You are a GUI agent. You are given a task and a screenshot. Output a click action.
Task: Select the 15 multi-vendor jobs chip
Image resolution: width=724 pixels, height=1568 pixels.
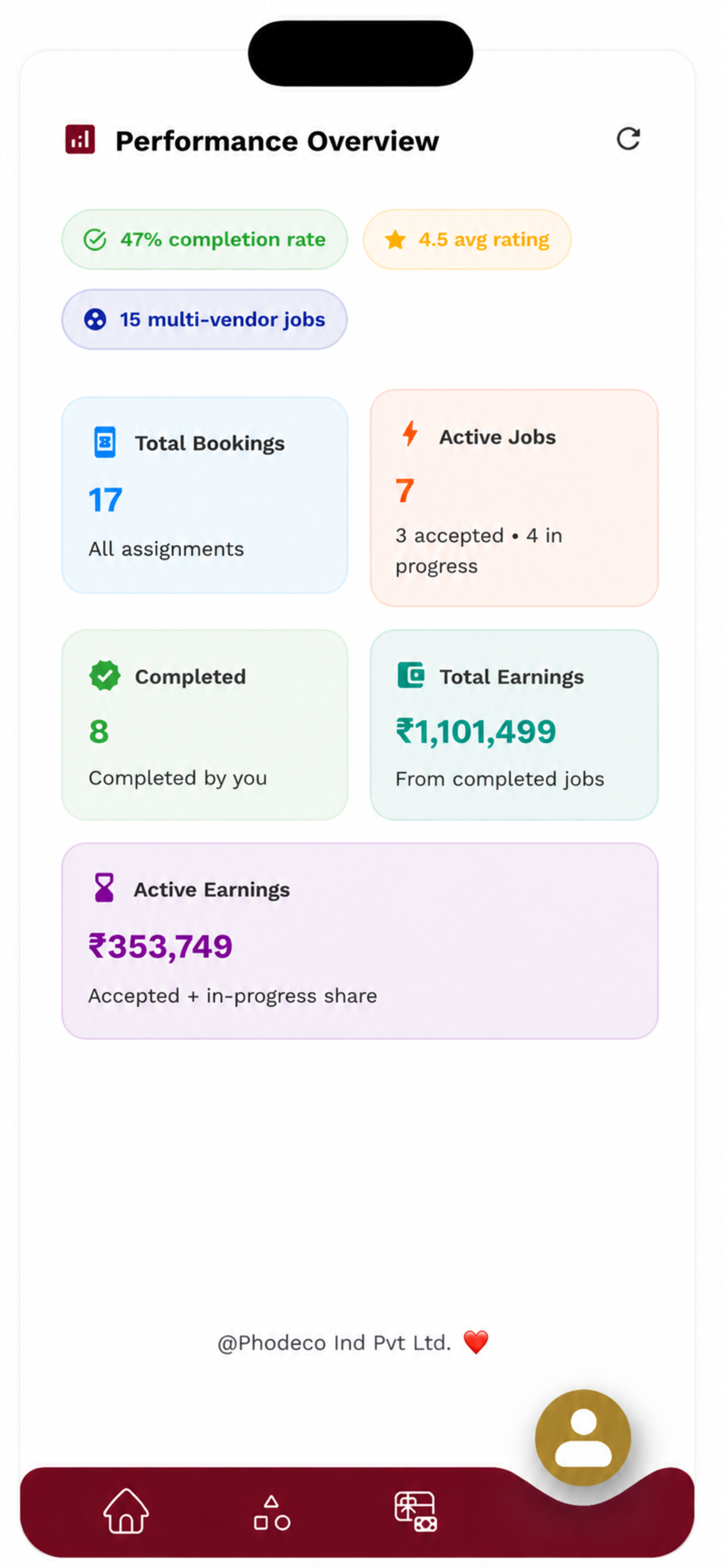click(205, 319)
